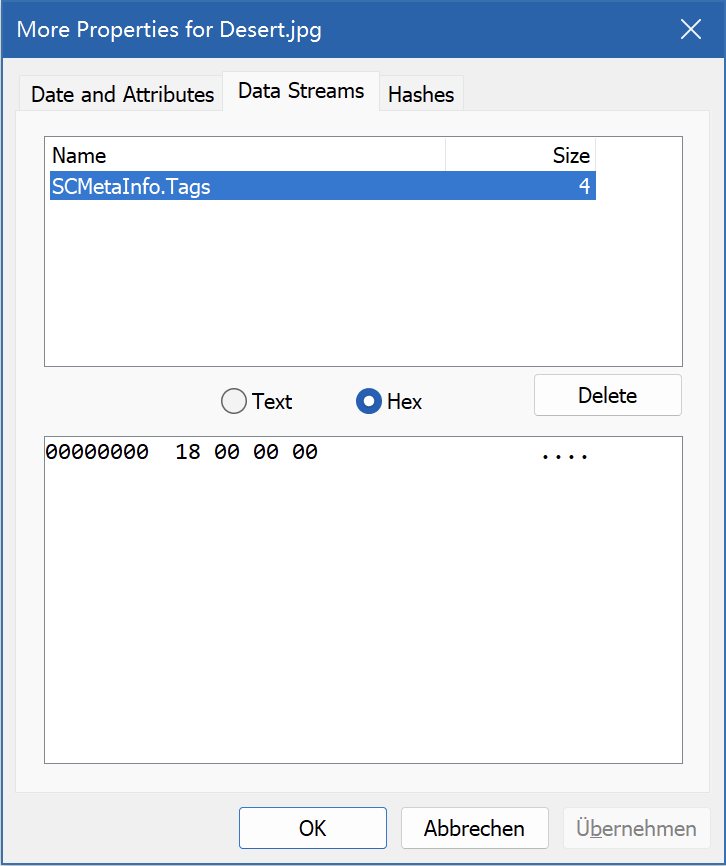Click the title bar text More Properties for Desert.jpg
Image resolution: width=726 pixels, height=866 pixels.
click(x=169, y=30)
